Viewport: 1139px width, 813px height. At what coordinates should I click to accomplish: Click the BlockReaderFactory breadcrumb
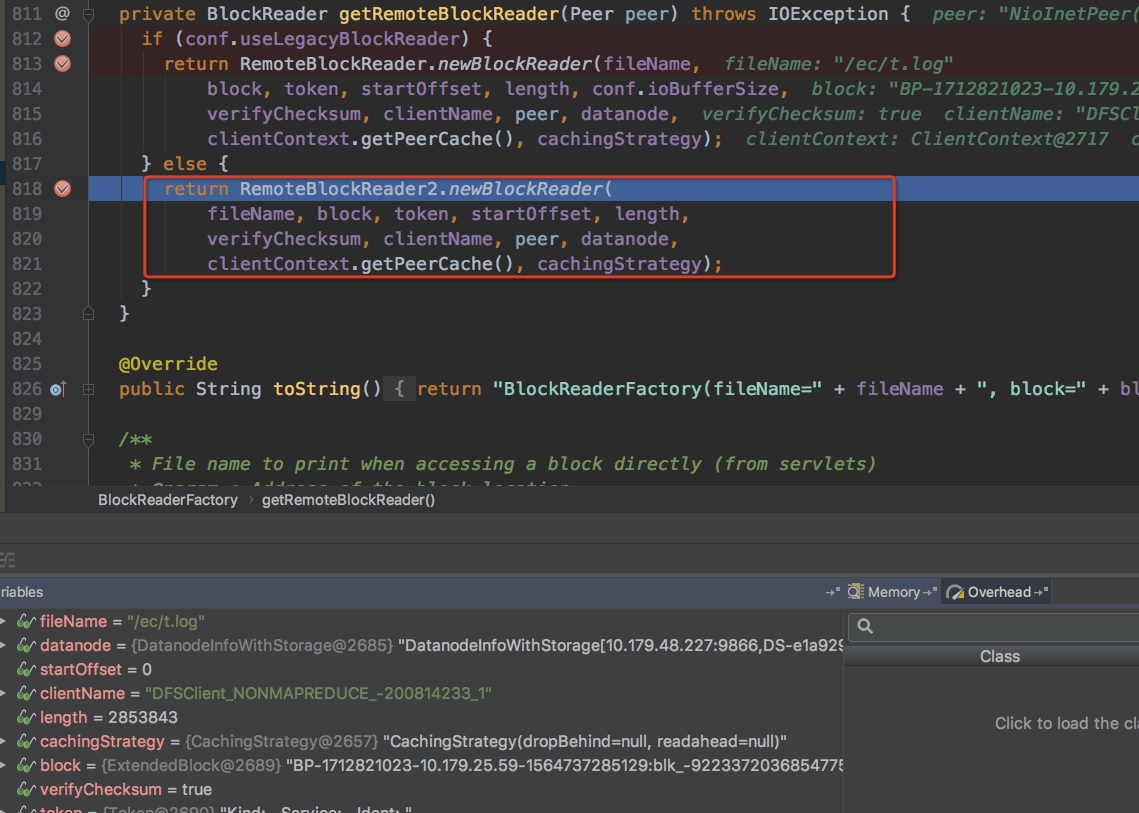[x=168, y=500]
